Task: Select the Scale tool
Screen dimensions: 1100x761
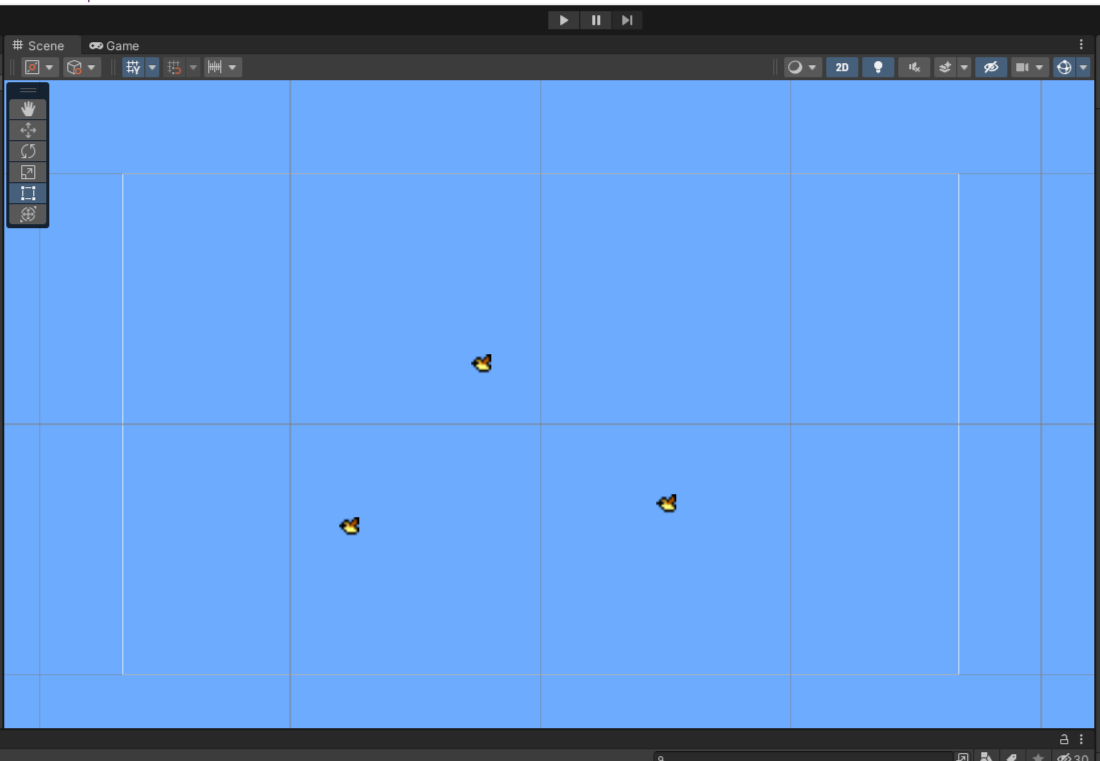Action: (28, 172)
